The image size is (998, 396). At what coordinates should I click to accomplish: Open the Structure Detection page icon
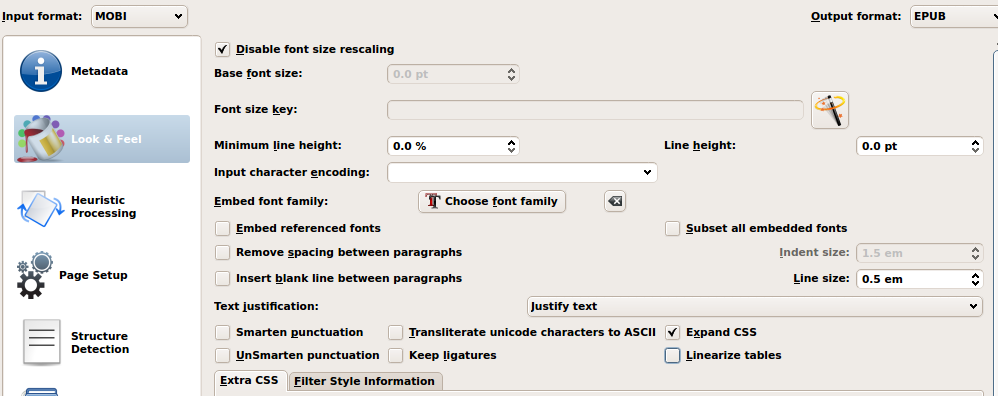[41, 343]
